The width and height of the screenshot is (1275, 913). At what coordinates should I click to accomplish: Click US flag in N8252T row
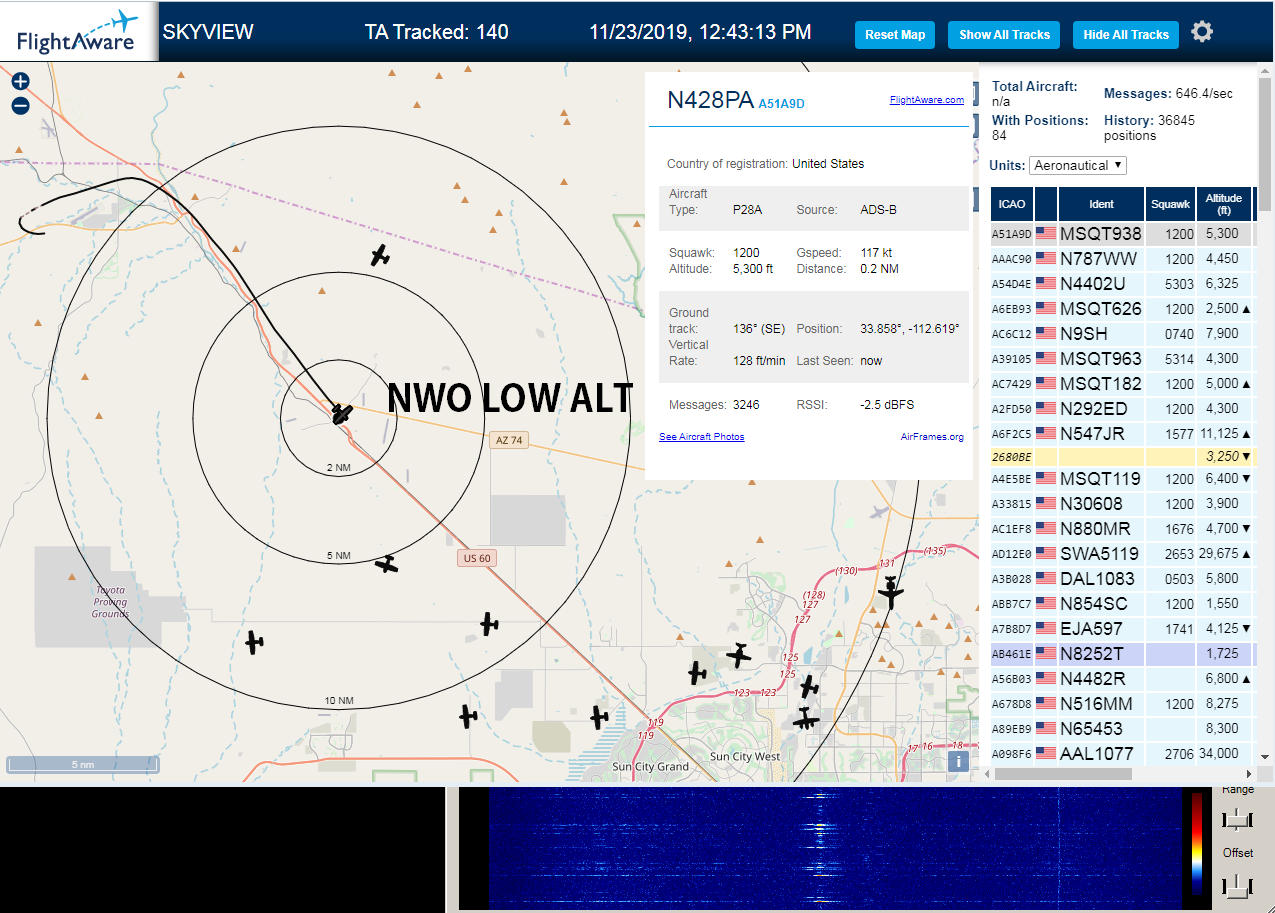1046,653
